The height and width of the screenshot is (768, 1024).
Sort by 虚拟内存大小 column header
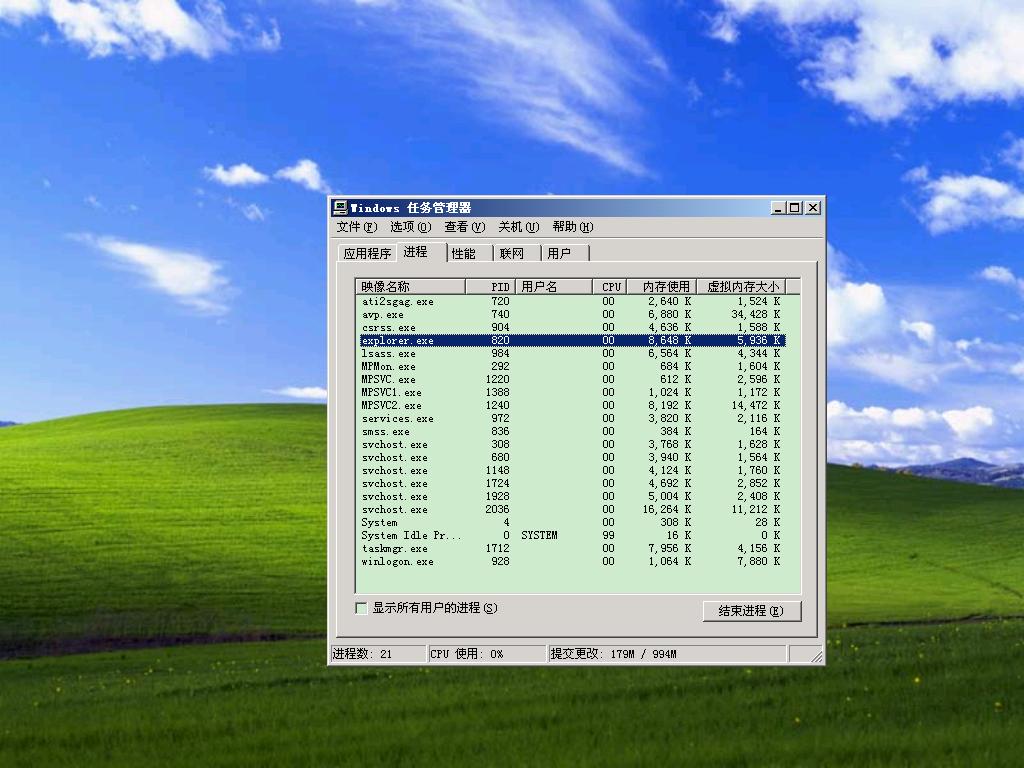[741, 287]
